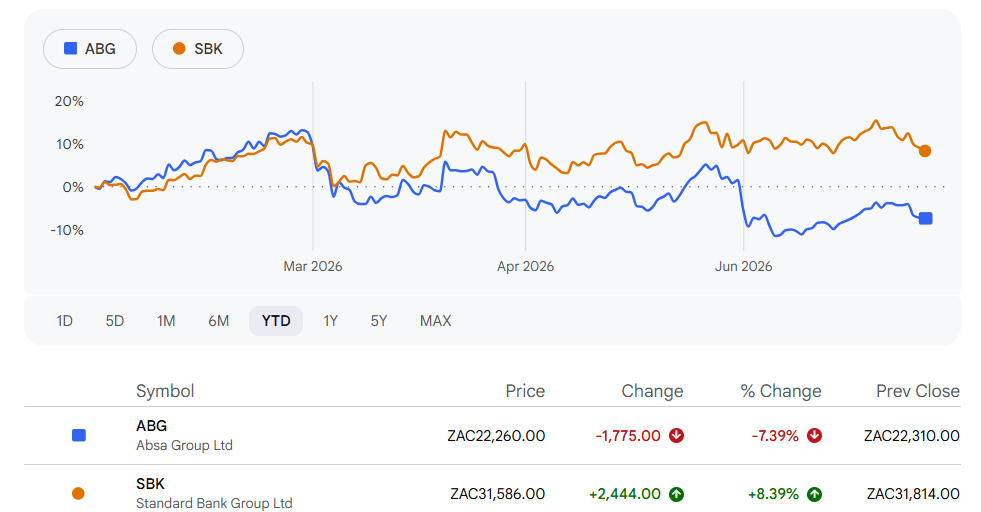Select the MAX time range
The image size is (981, 512).
[435, 321]
